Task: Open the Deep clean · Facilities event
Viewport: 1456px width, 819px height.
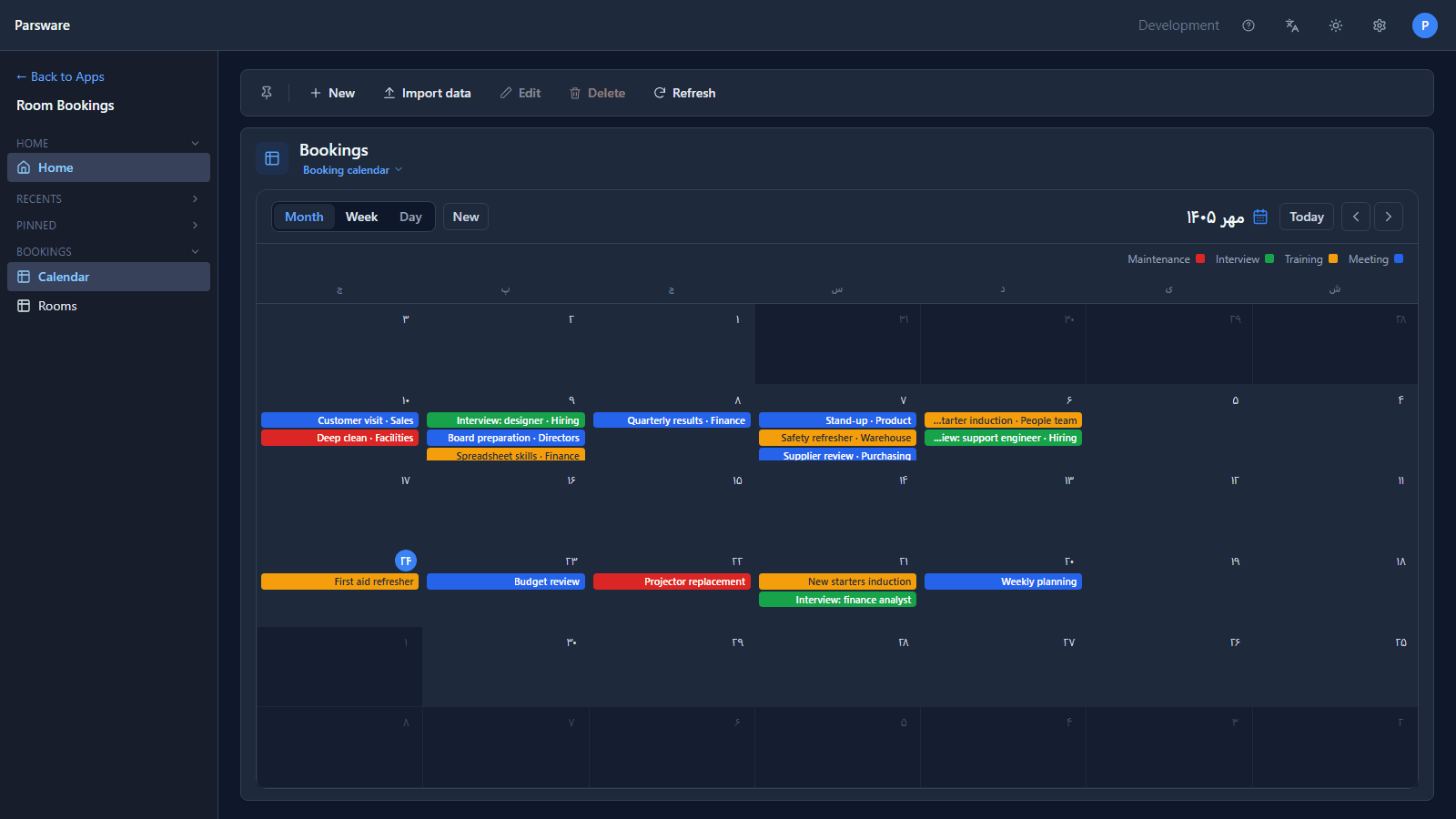Action: point(339,438)
